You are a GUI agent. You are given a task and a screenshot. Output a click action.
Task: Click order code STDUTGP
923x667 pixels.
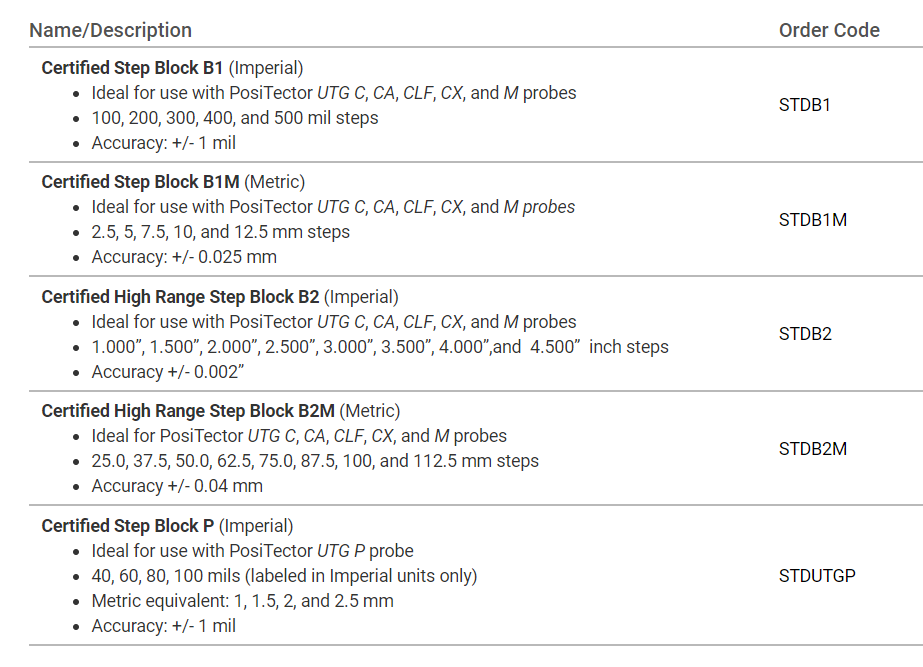tap(817, 576)
